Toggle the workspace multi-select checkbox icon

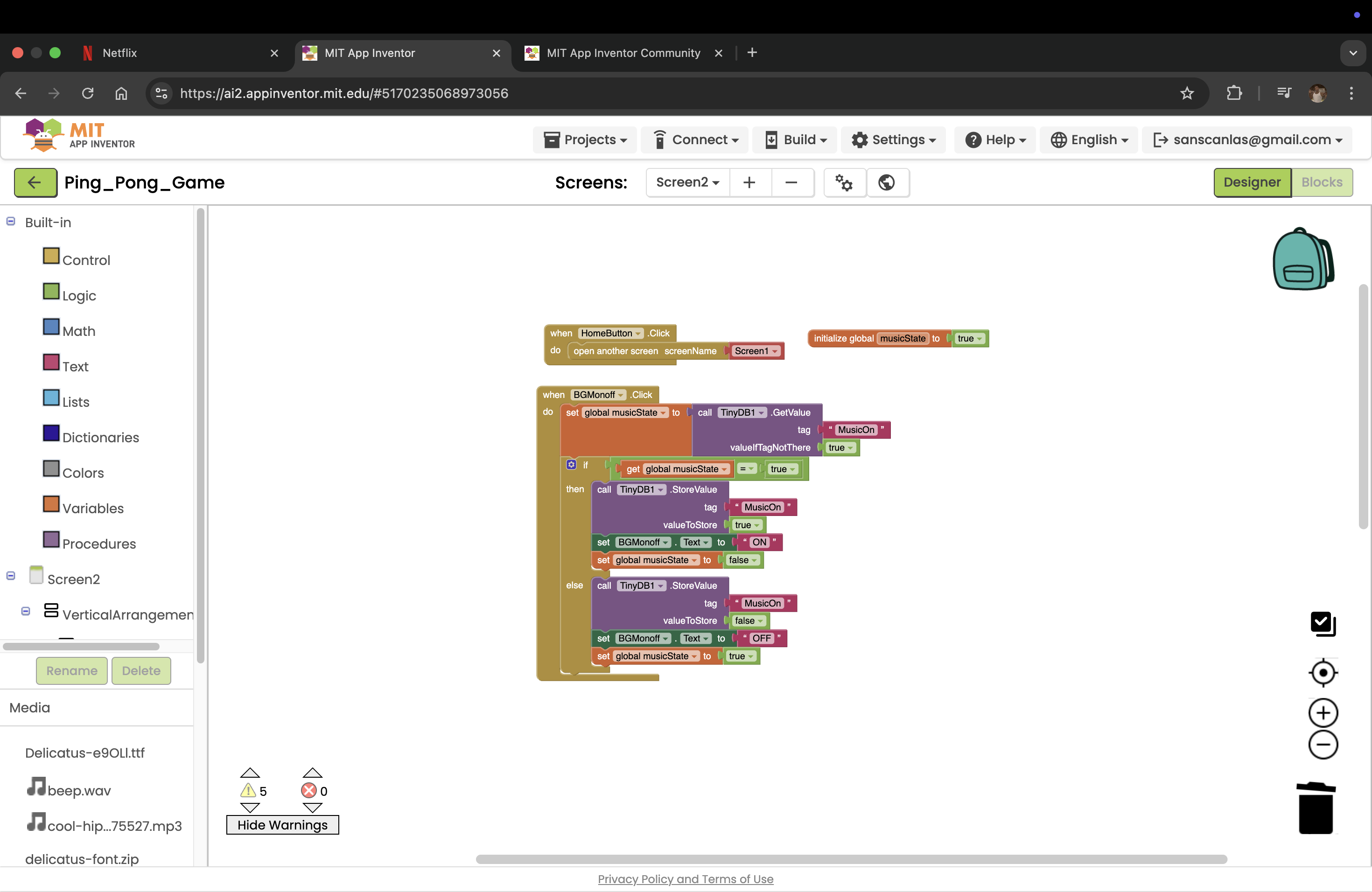coord(1323,623)
